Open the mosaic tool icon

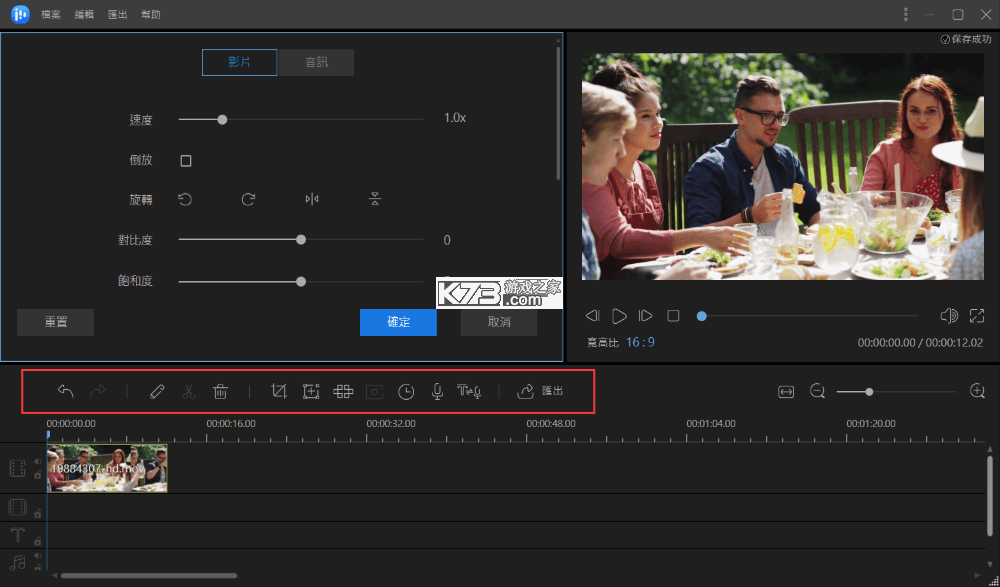343,391
